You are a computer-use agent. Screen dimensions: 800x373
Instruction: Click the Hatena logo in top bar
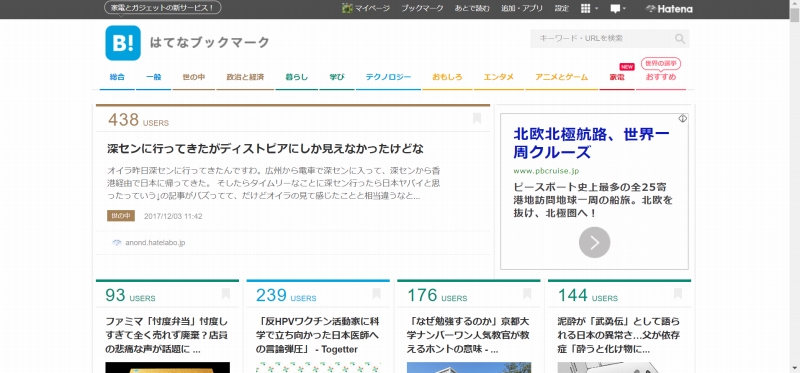(669, 9)
